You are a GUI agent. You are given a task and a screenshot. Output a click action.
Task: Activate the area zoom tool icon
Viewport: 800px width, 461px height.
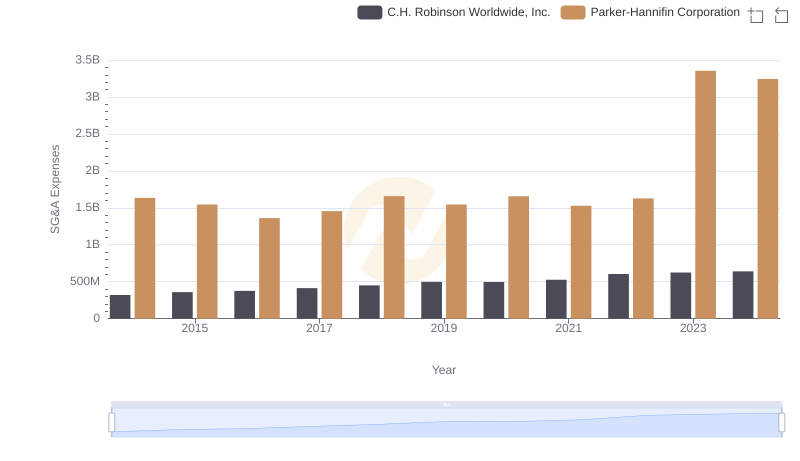tap(756, 15)
